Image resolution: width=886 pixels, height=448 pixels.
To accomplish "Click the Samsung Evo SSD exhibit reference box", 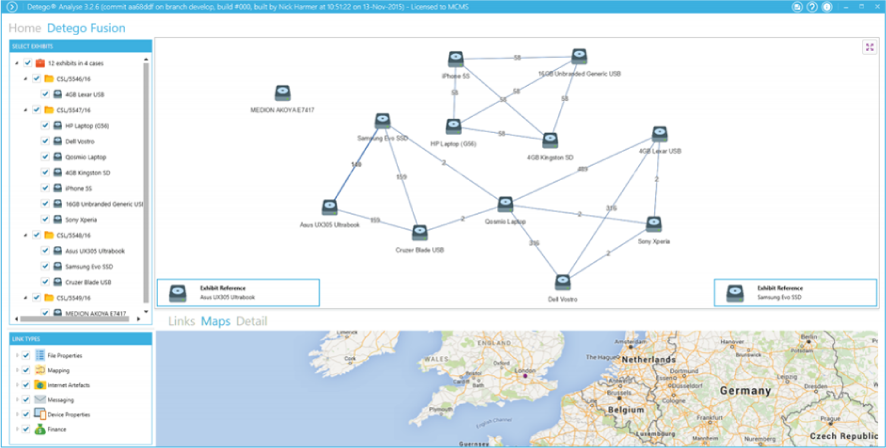I will click(x=795, y=293).
